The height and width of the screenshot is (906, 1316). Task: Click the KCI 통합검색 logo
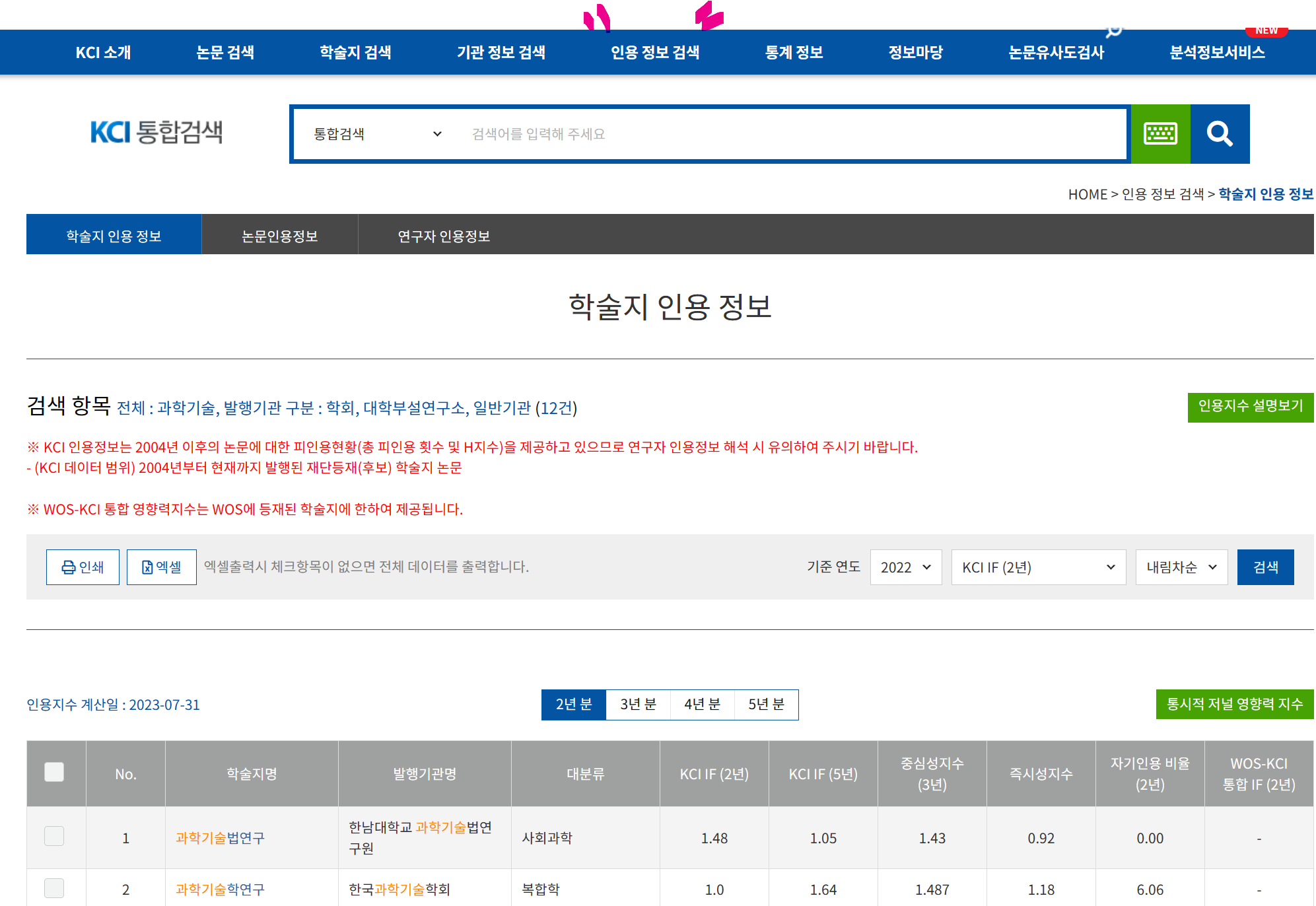pyautogui.click(x=156, y=132)
